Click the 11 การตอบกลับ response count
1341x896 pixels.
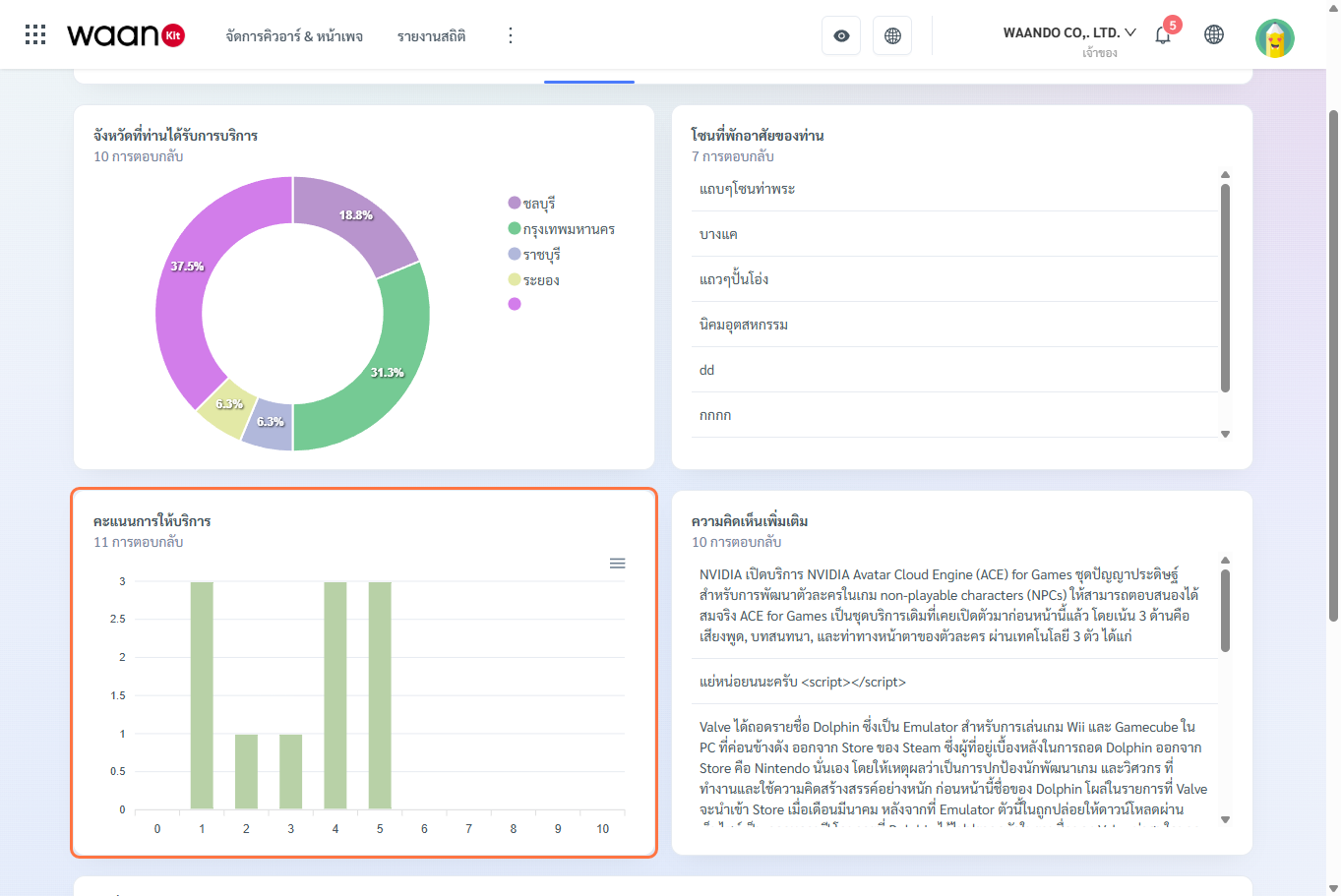tap(139, 542)
